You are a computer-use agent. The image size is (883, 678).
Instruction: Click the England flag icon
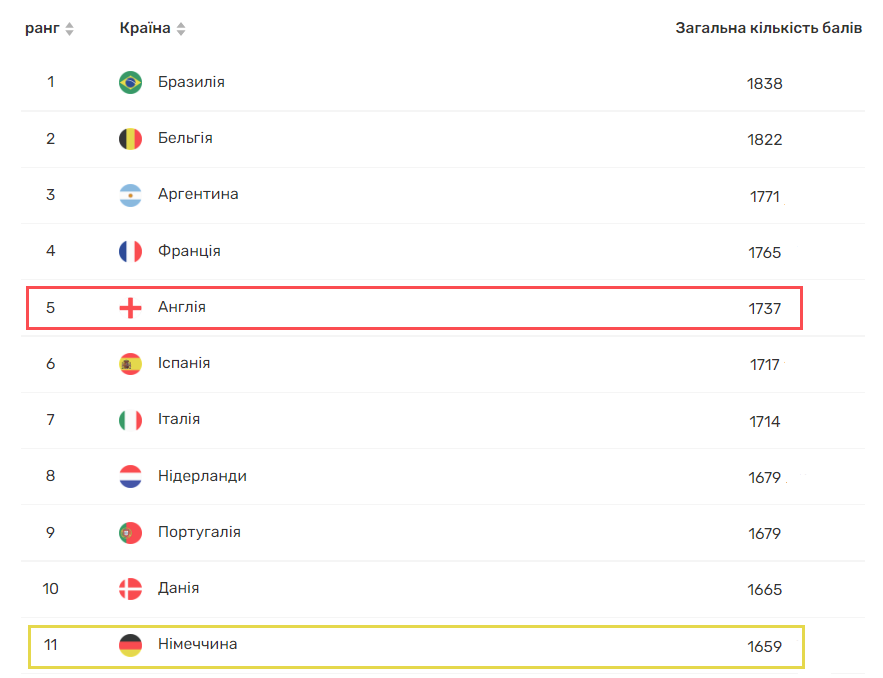130,308
